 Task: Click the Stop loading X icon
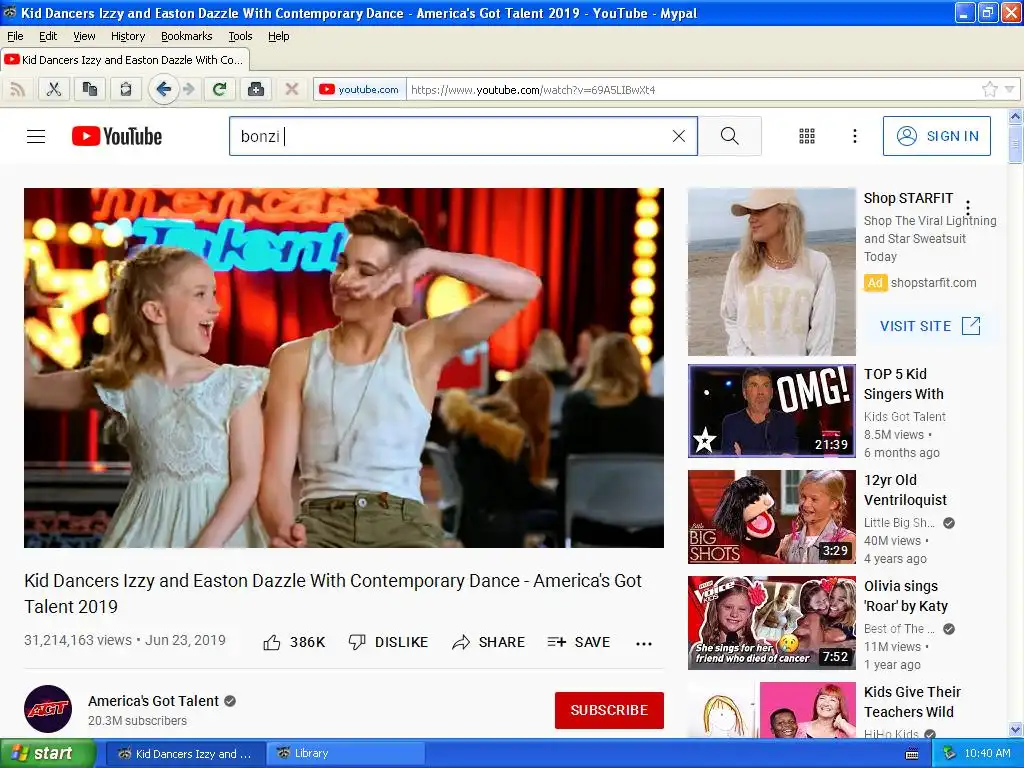click(292, 89)
